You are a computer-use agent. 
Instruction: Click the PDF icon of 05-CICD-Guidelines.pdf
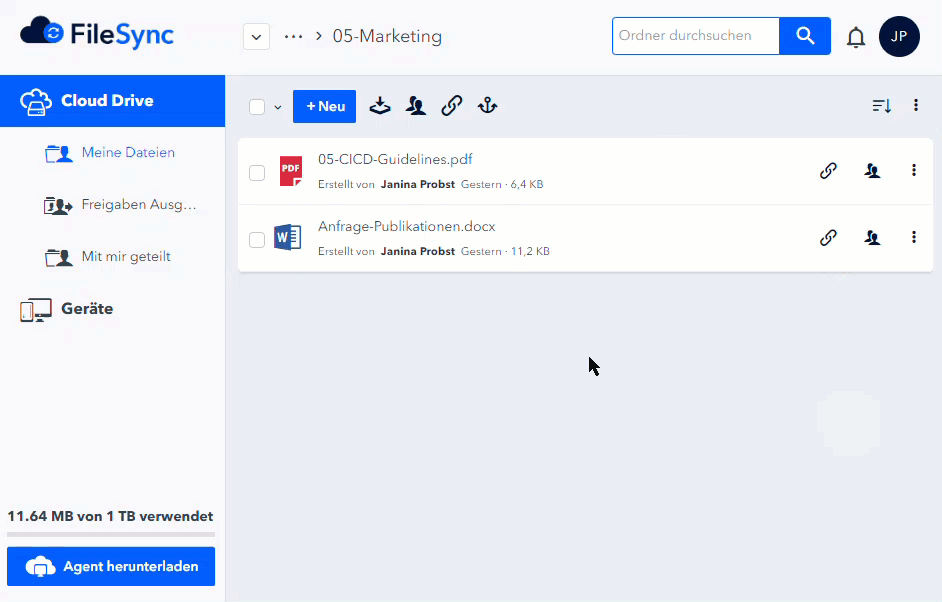291,171
